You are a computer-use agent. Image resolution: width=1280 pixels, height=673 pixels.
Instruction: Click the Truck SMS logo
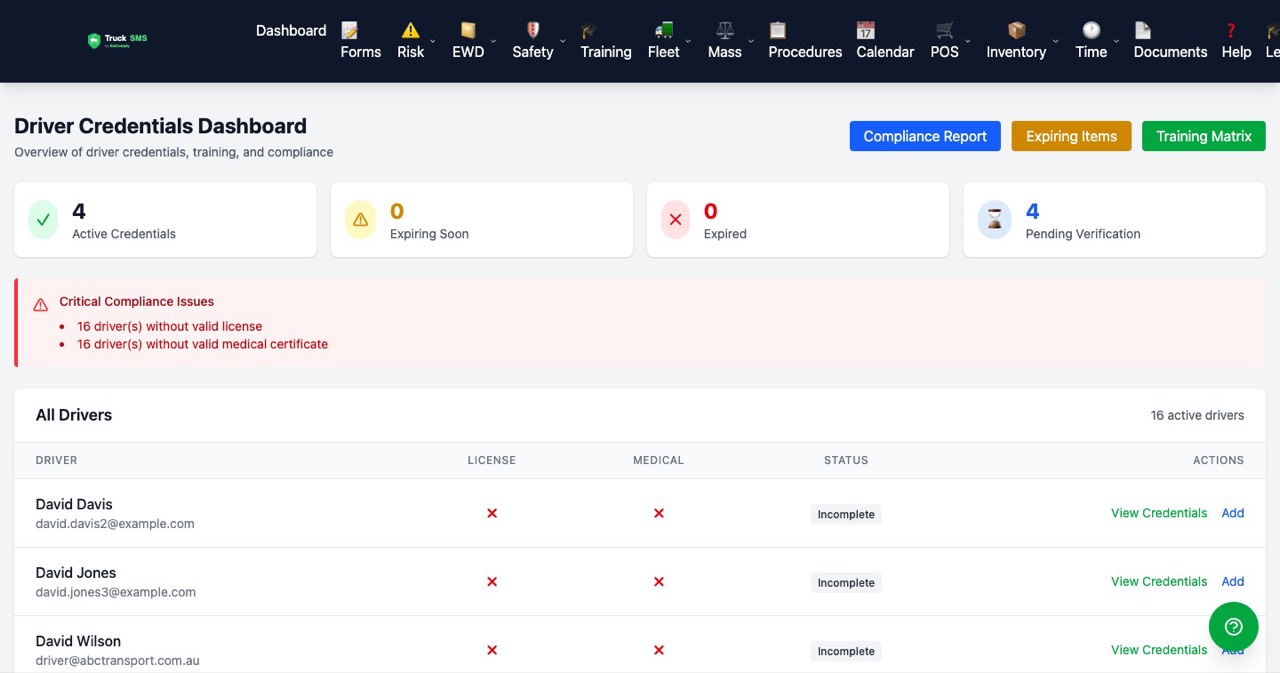[117, 40]
